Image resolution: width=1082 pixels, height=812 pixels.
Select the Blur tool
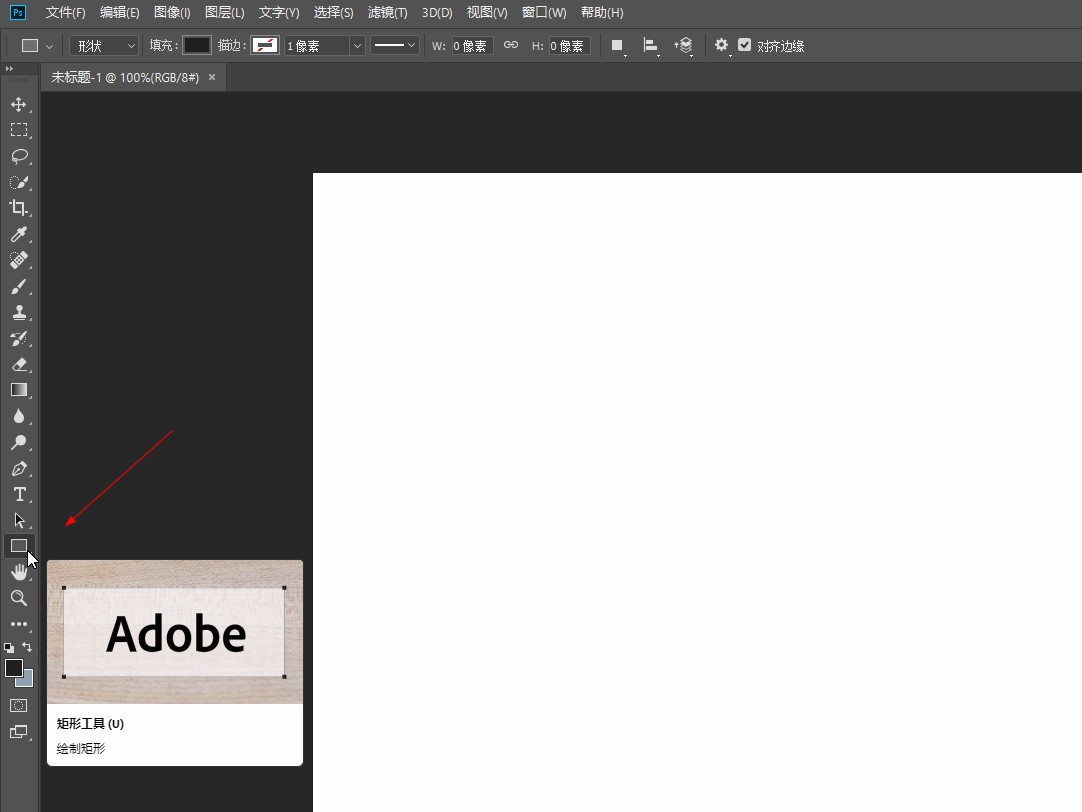[19, 416]
